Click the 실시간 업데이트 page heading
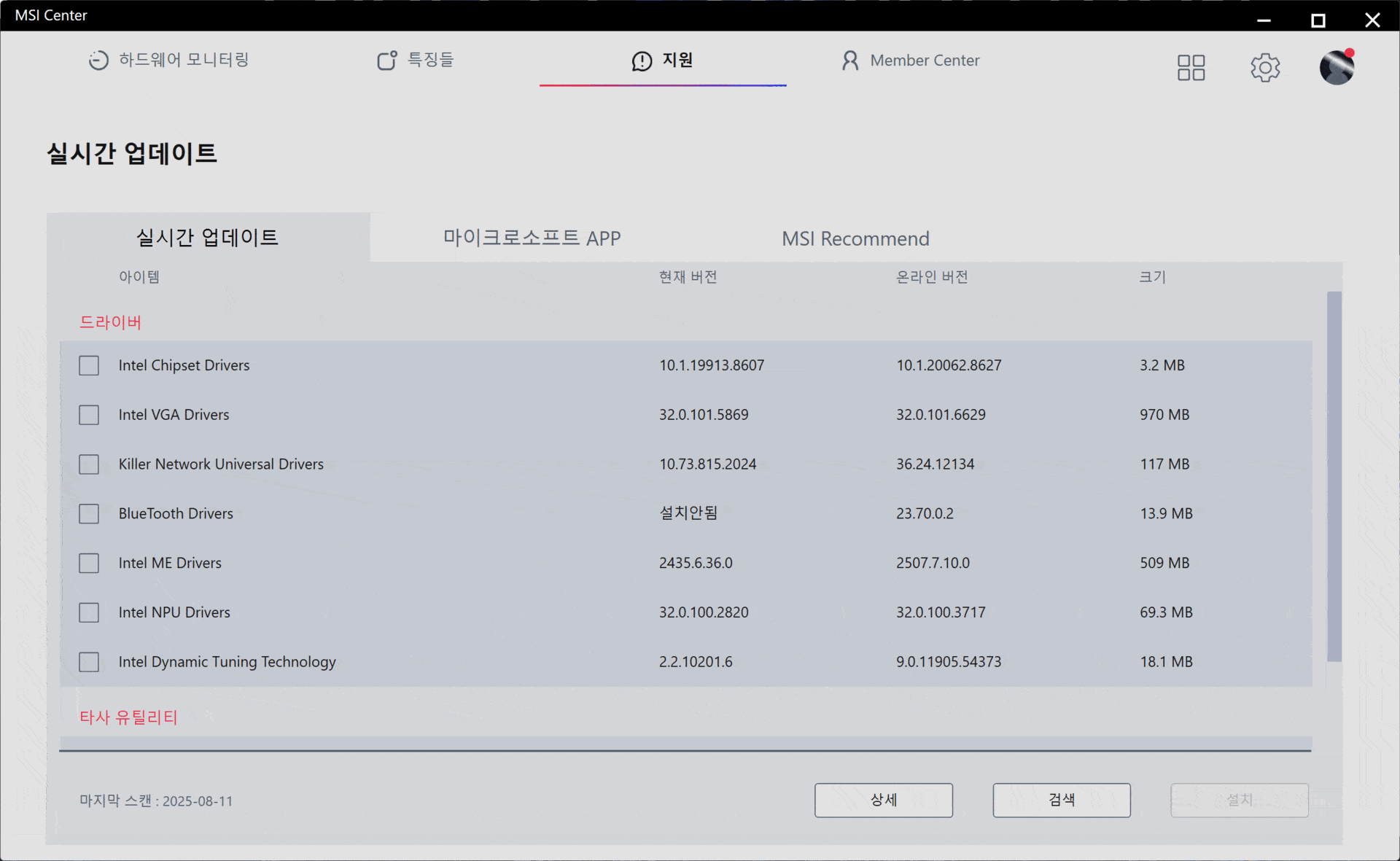 click(132, 153)
